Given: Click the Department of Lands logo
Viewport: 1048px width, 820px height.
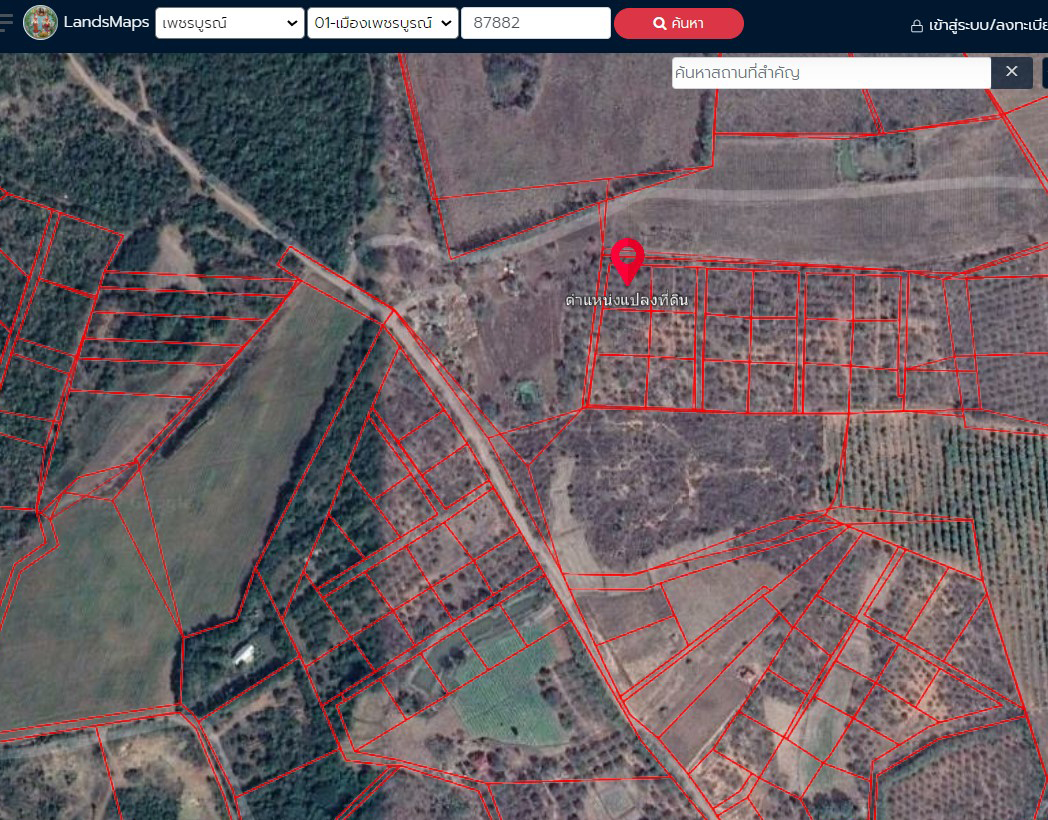Looking at the screenshot, I should click(40, 23).
